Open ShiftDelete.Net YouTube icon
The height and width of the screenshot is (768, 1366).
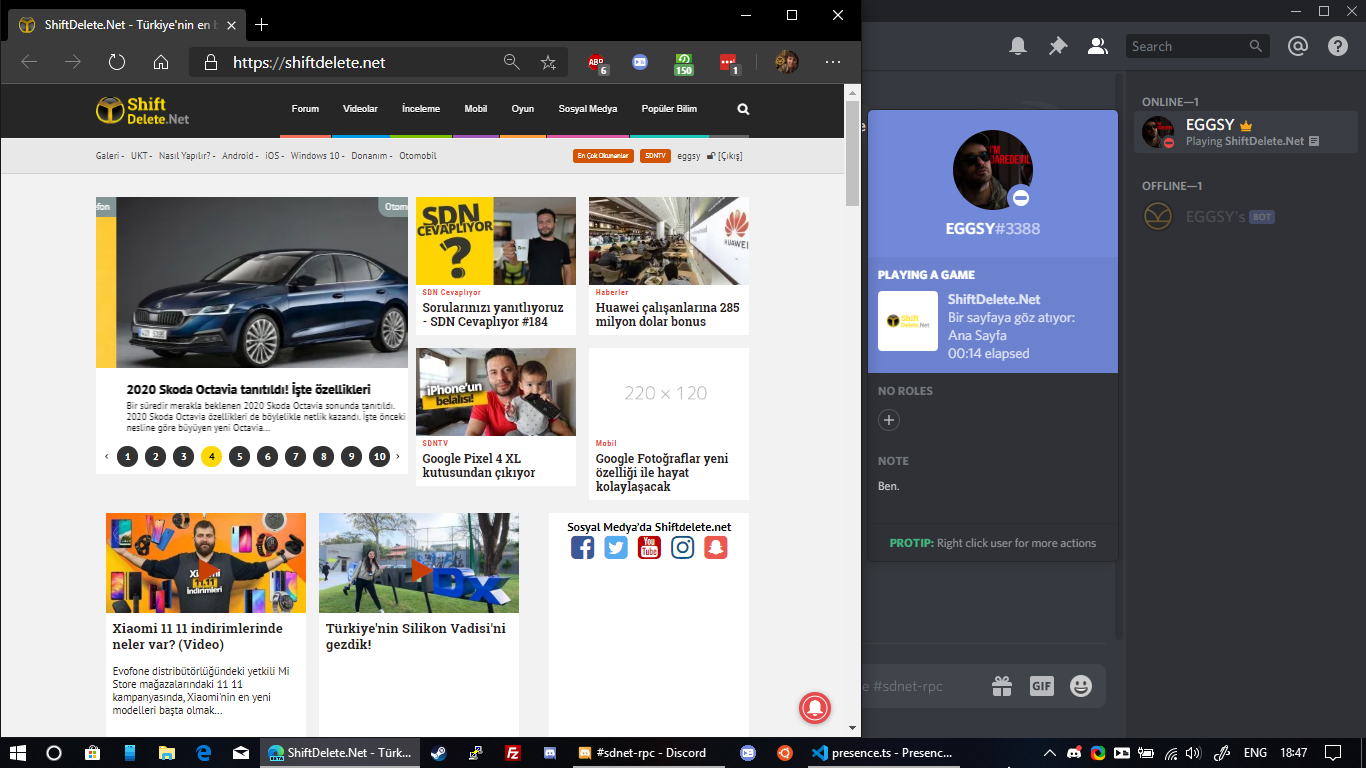pos(649,547)
